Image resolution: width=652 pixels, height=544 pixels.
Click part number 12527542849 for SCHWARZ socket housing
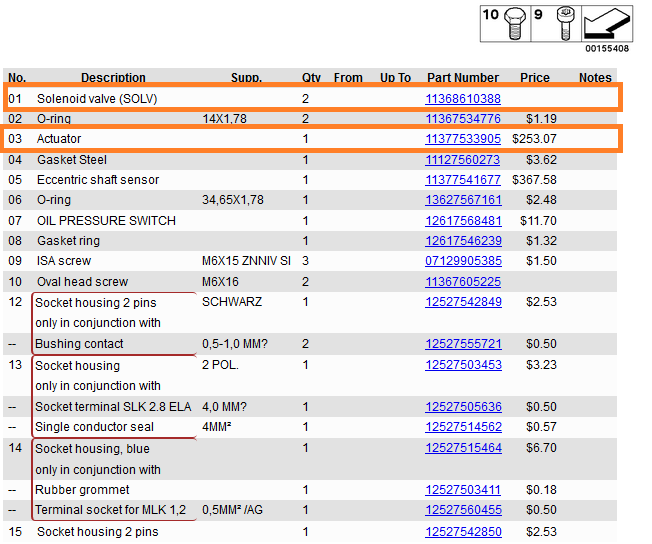[x=463, y=302]
